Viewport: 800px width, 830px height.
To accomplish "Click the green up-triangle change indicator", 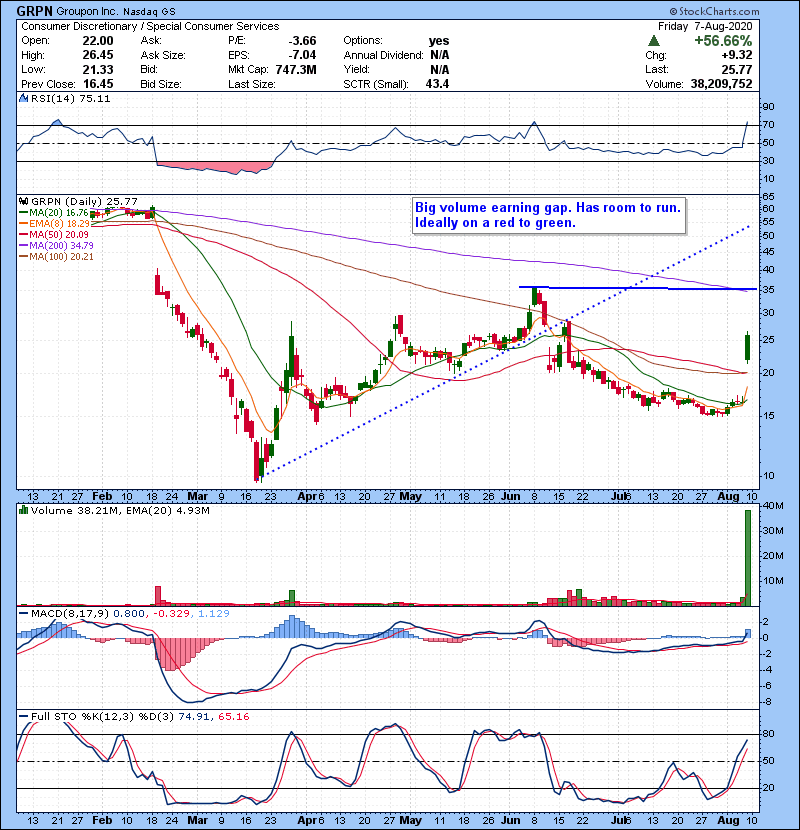I will (650, 39).
